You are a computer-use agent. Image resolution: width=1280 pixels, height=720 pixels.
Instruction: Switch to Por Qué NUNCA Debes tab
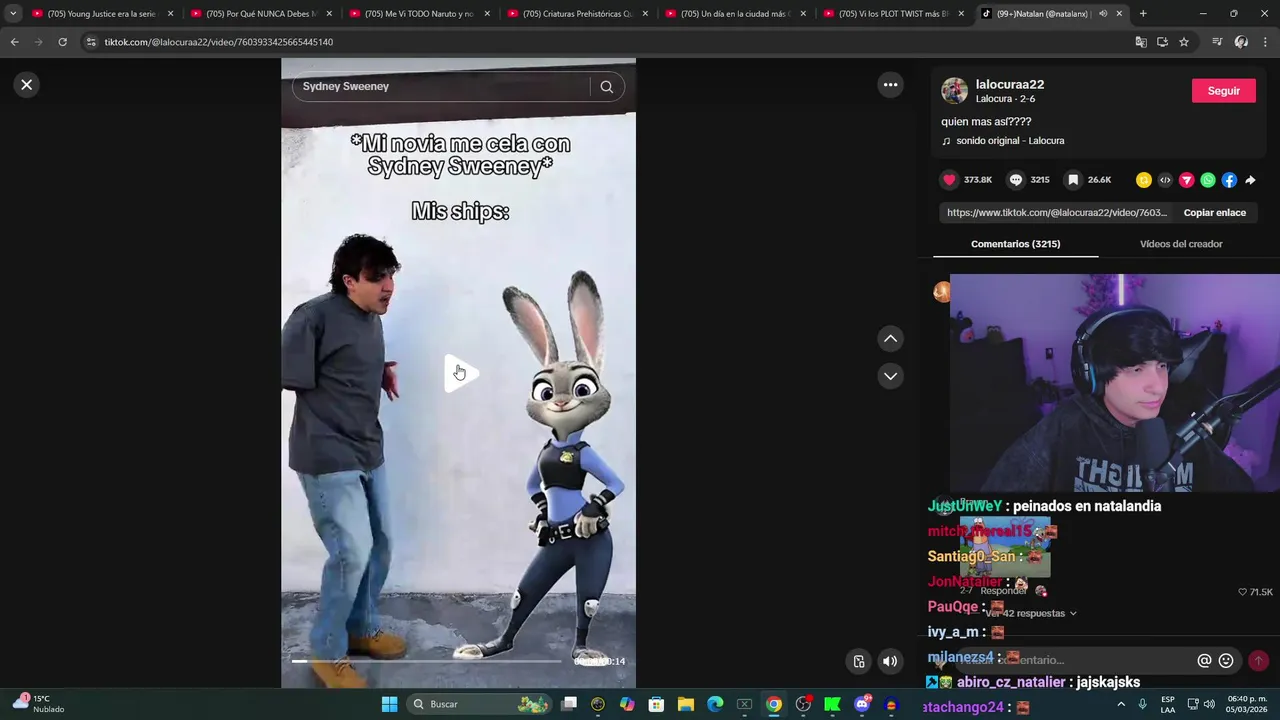[260, 14]
